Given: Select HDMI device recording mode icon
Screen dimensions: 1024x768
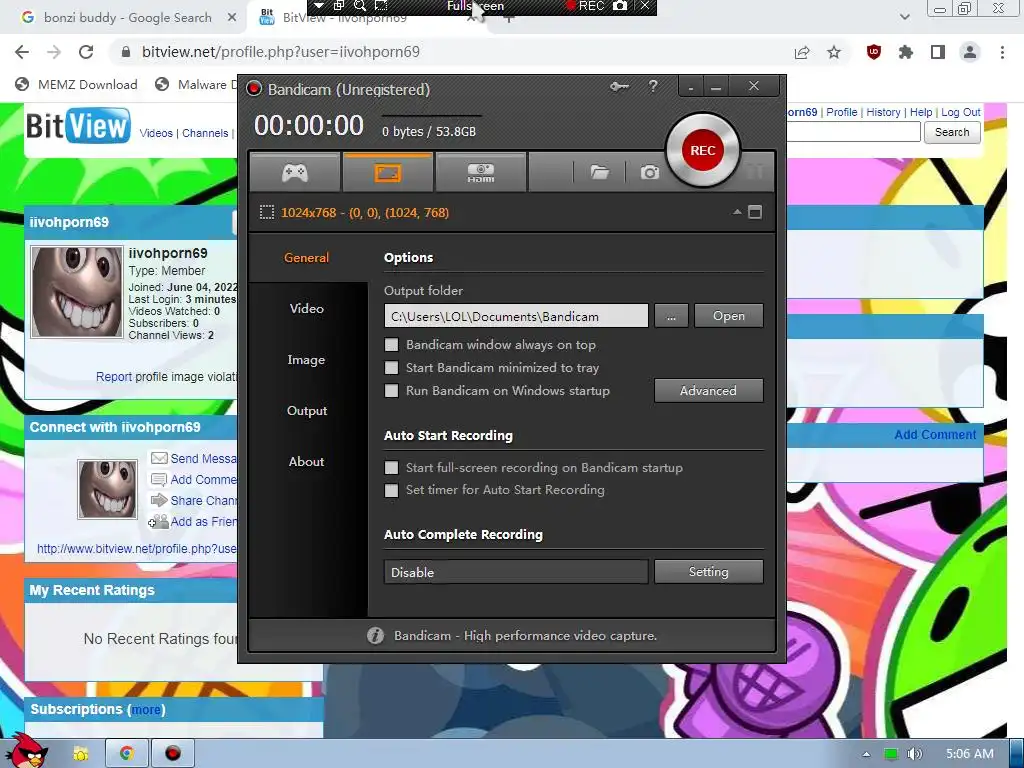Looking at the screenshot, I should (x=481, y=172).
